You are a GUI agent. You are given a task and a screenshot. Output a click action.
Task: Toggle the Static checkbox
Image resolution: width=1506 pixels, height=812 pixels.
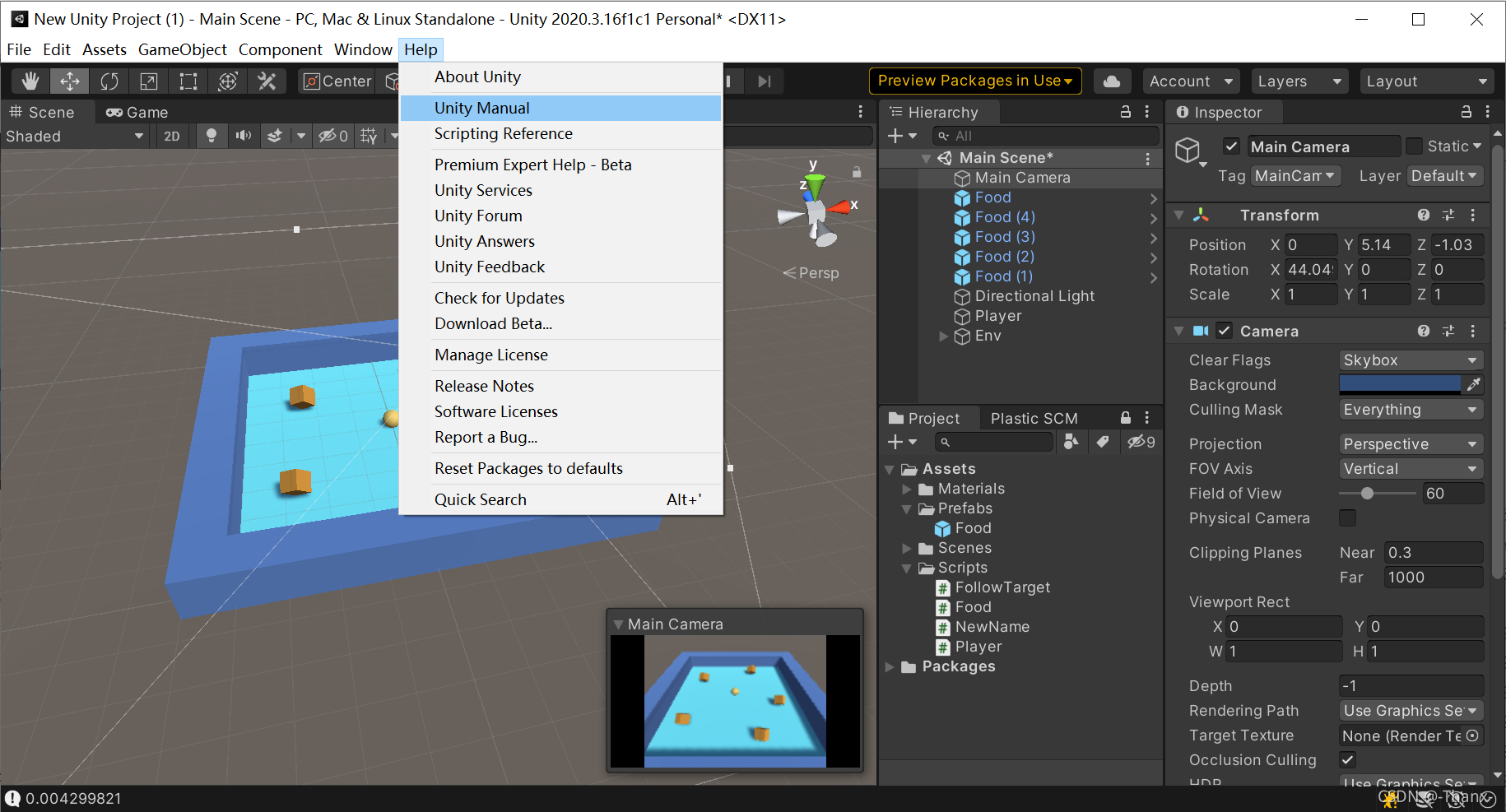point(1414,146)
